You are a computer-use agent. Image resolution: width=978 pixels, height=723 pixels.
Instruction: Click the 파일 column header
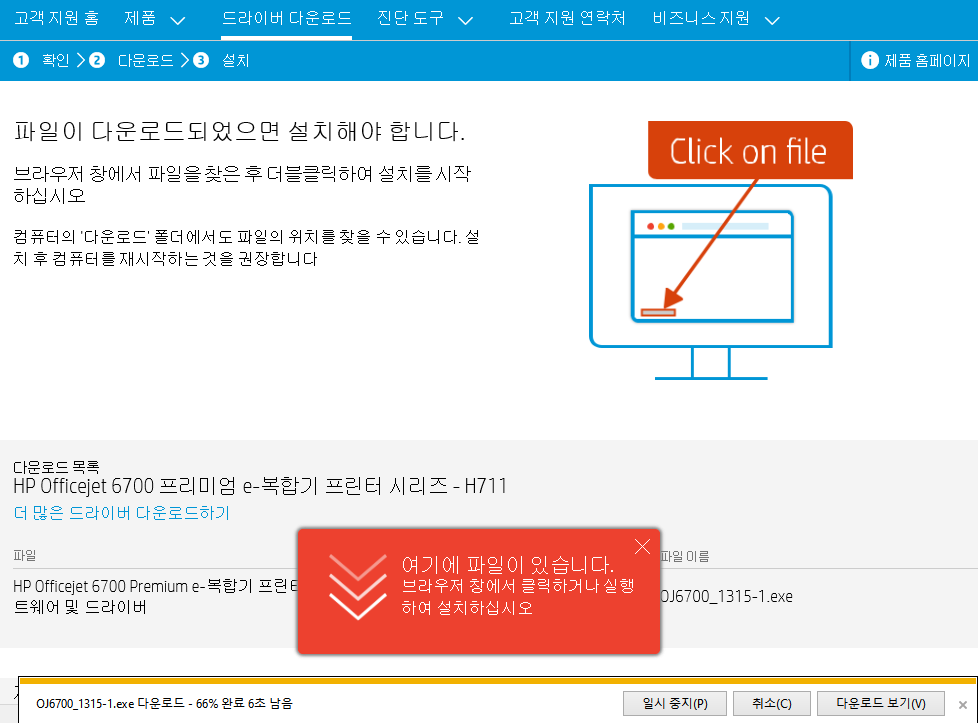(x=25, y=555)
